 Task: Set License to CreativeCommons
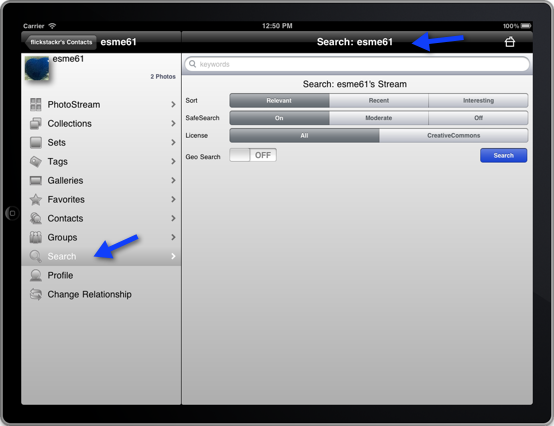tap(454, 136)
